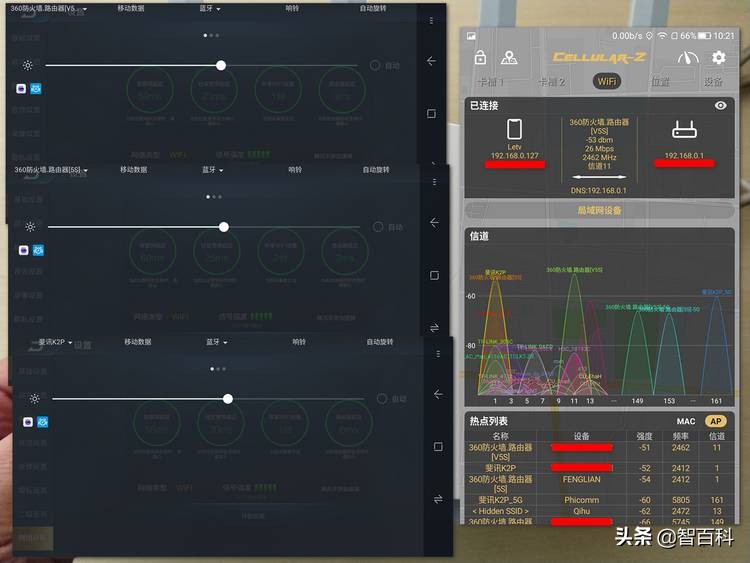Screen dimensions: 750x563
Task: Select 360防火墙.路由器[SS] FENGLIAN row
Action: (x=599, y=484)
